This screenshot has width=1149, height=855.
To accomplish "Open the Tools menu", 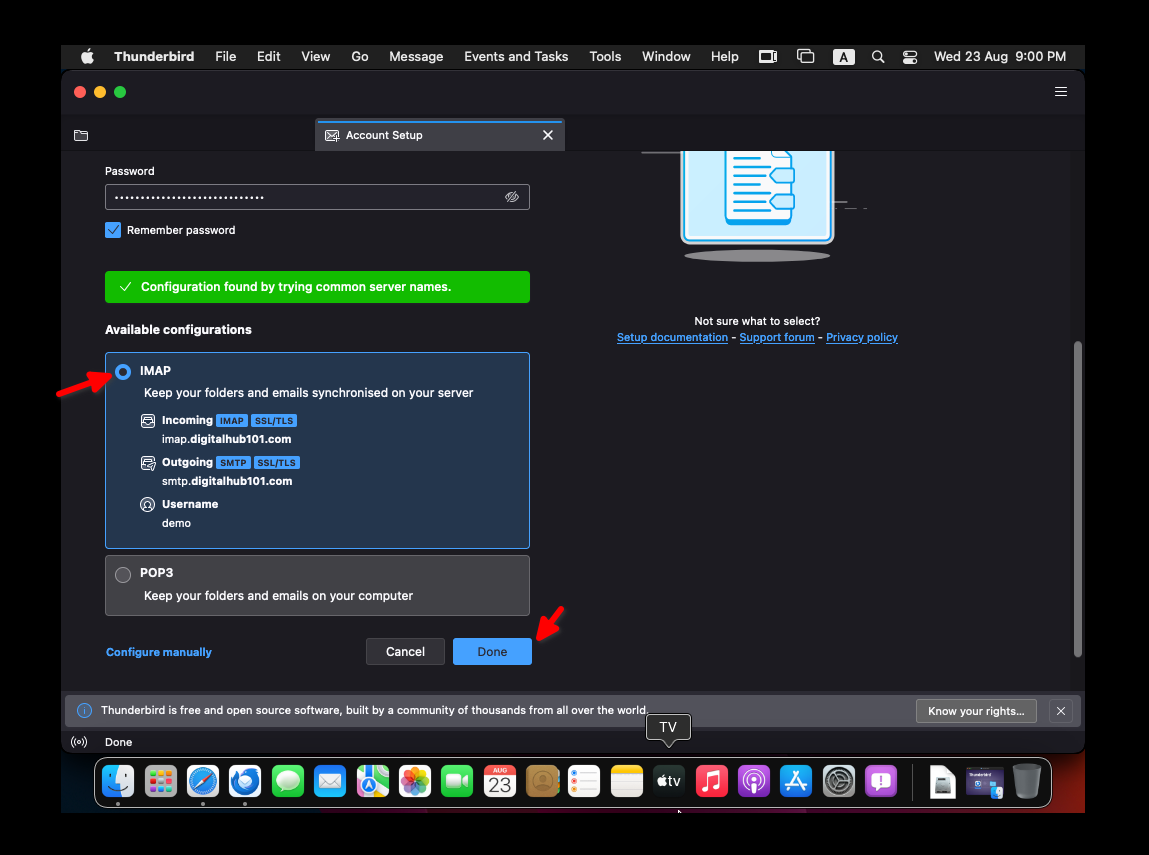I will pyautogui.click(x=605, y=56).
